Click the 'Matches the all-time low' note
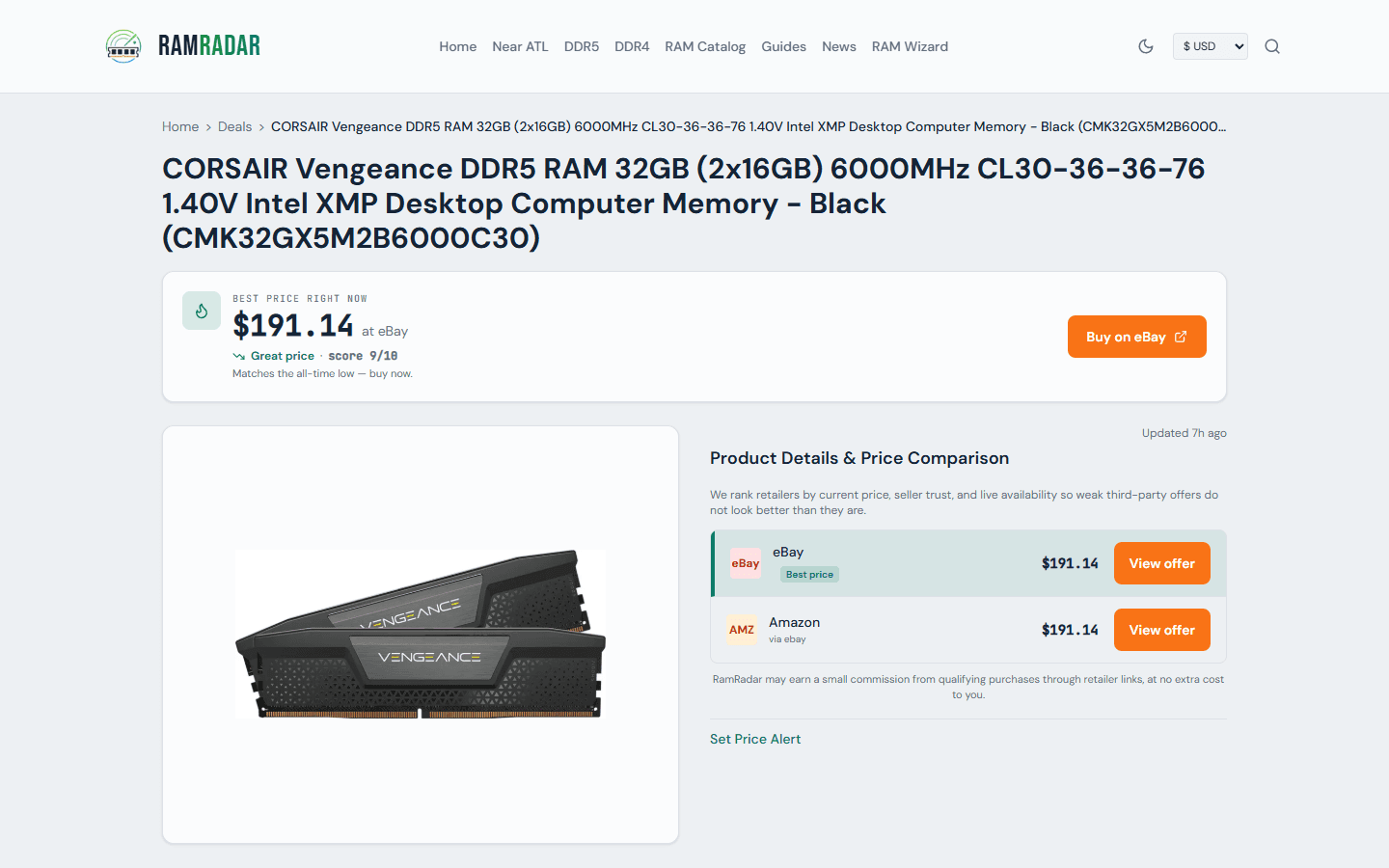This screenshot has width=1389, height=868. pyautogui.click(x=322, y=374)
